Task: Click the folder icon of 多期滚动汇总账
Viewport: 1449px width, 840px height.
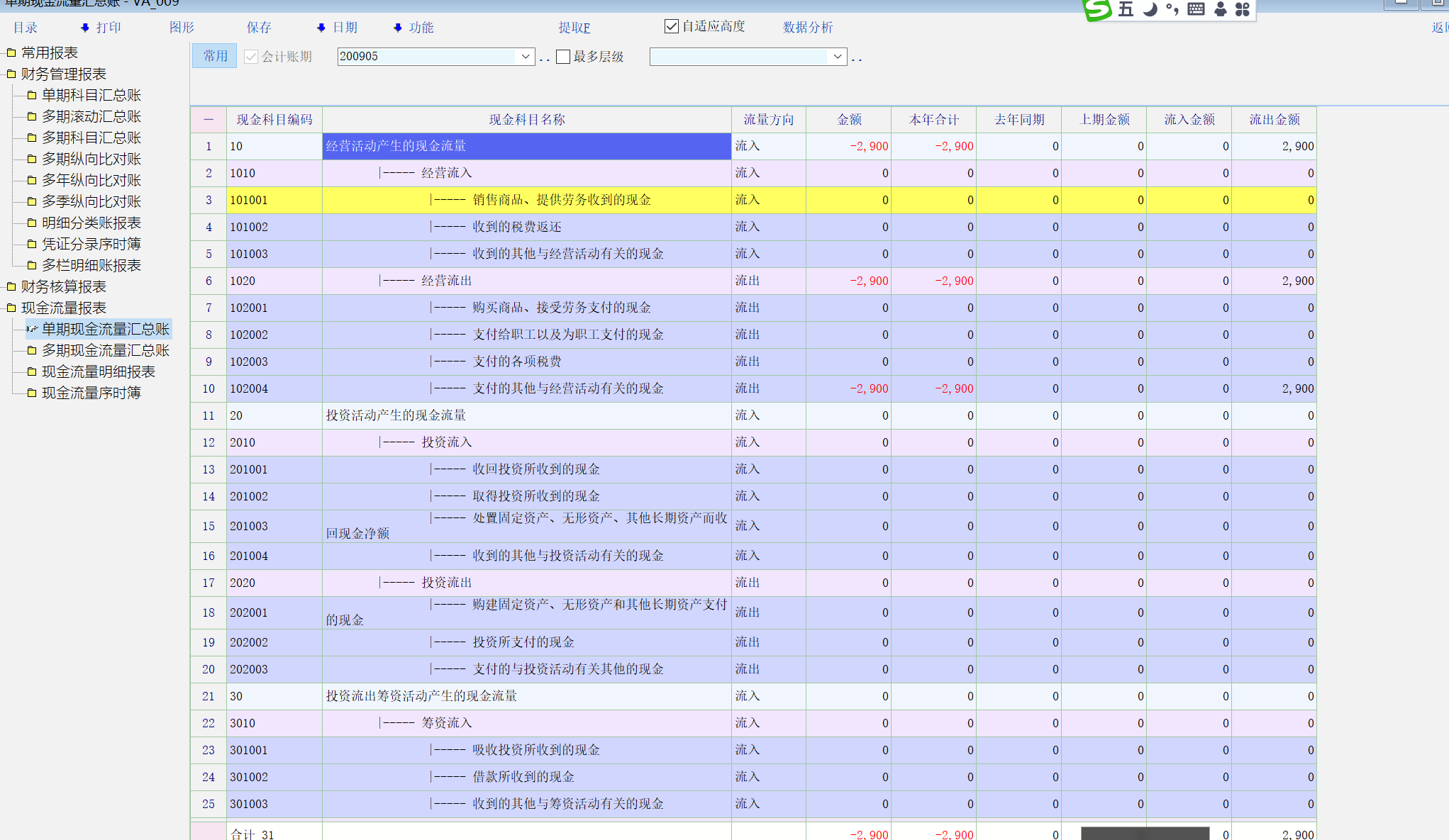Action: point(32,116)
